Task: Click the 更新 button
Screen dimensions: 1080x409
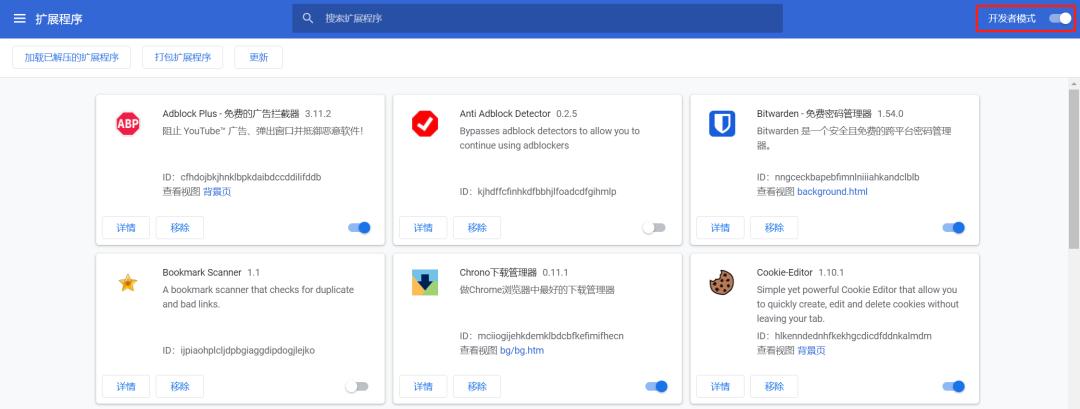Action: [x=258, y=58]
